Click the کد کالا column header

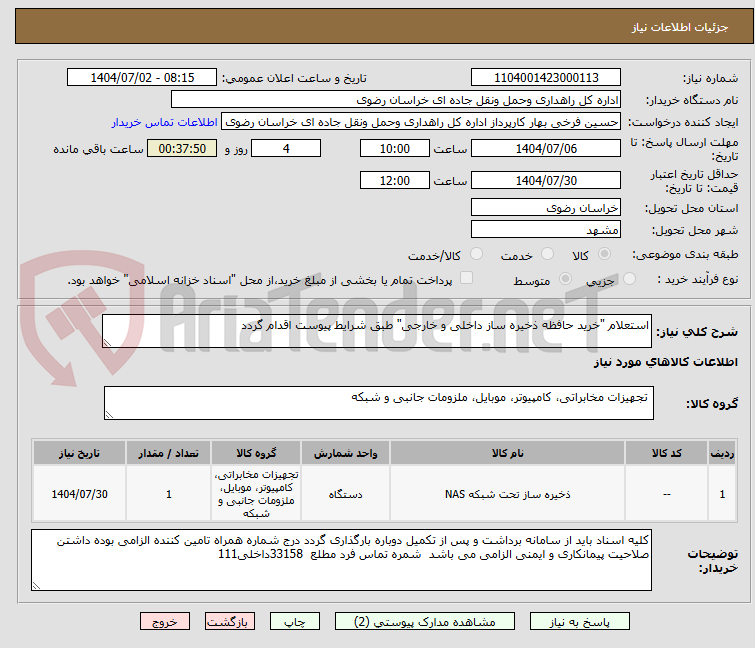(x=666, y=453)
